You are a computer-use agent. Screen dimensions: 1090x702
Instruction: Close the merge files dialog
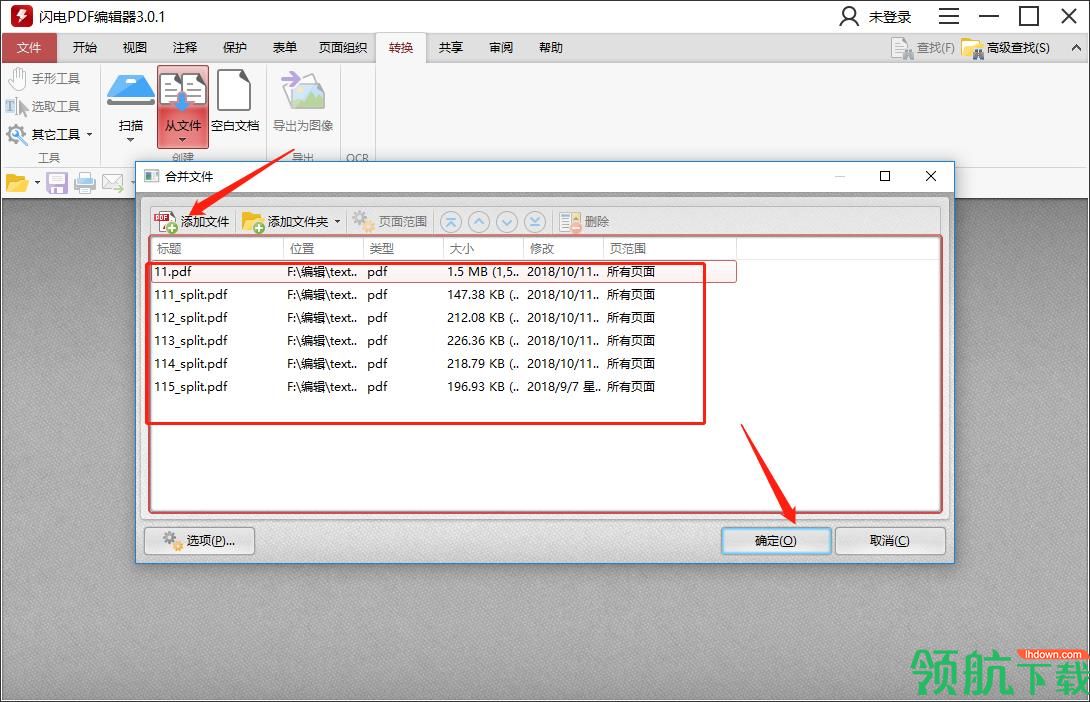(931, 177)
